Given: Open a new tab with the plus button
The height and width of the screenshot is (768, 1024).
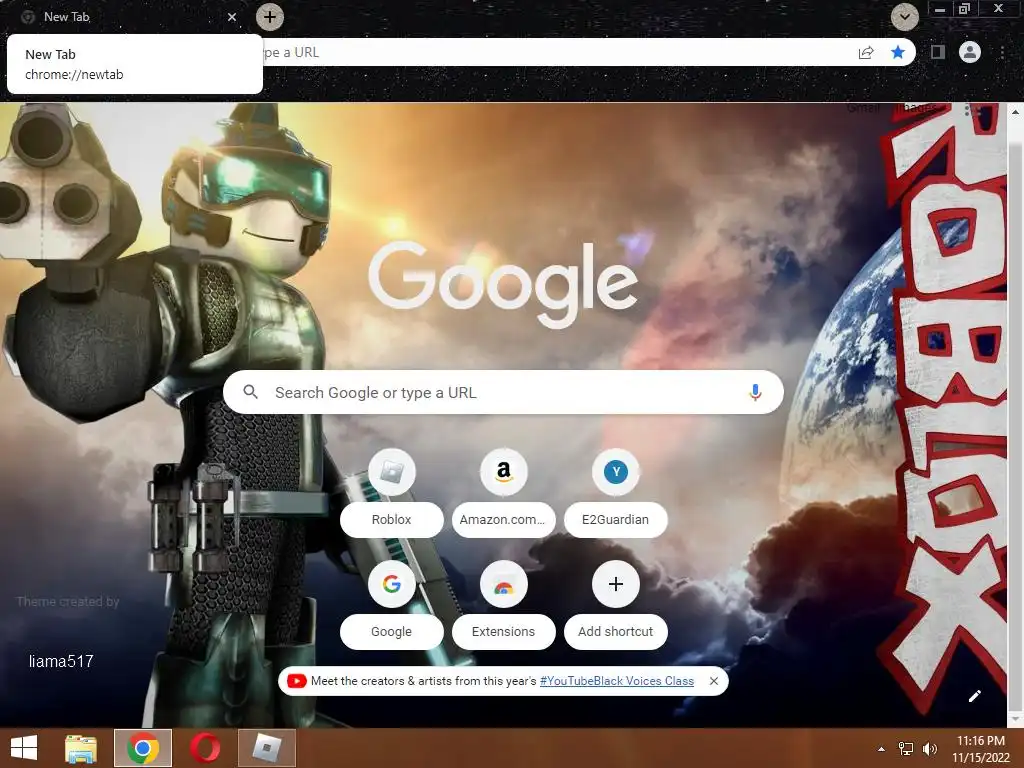Looking at the screenshot, I should tap(270, 17).
